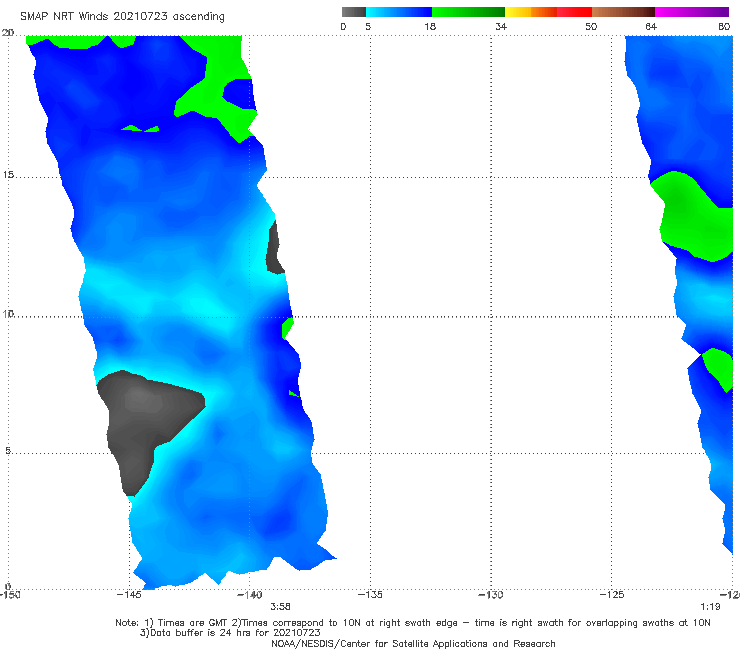This screenshot has height=650, width=740.
Task: Click the latitude axis label 15
Action: coord(8,175)
